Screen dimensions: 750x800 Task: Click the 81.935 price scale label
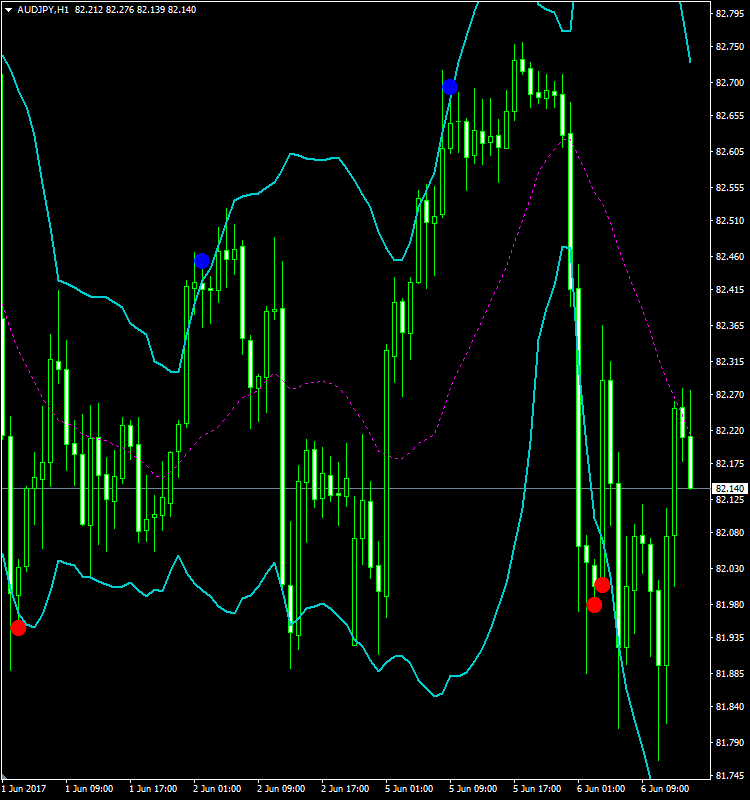pyautogui.click(x=730, y=638)
